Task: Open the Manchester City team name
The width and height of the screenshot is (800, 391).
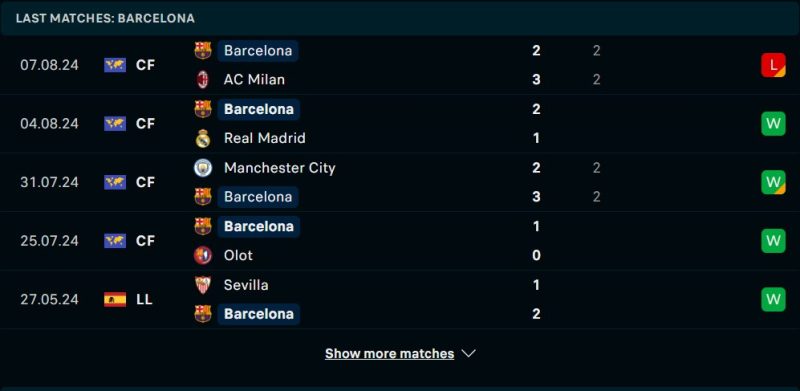Action: tap(280, 168)
